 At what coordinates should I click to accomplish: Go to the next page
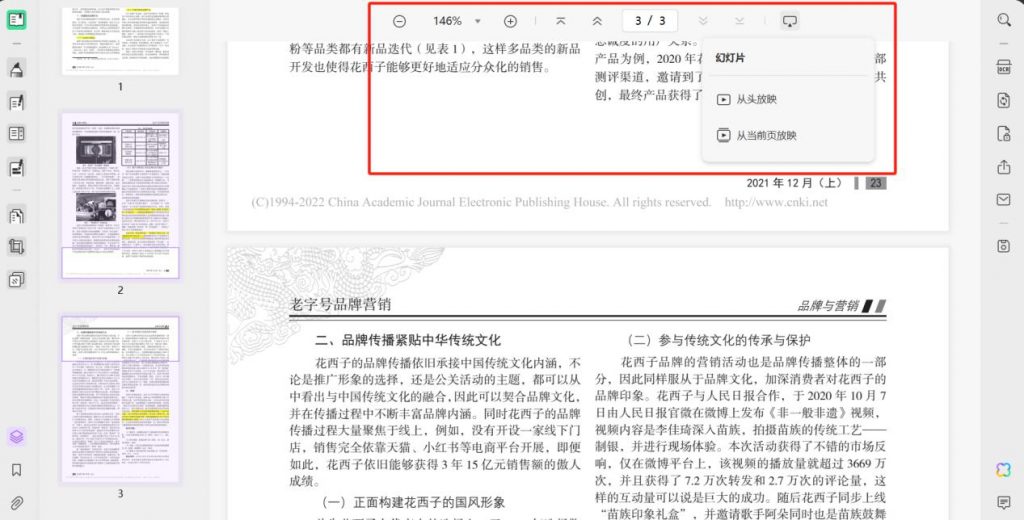(703, 21)
